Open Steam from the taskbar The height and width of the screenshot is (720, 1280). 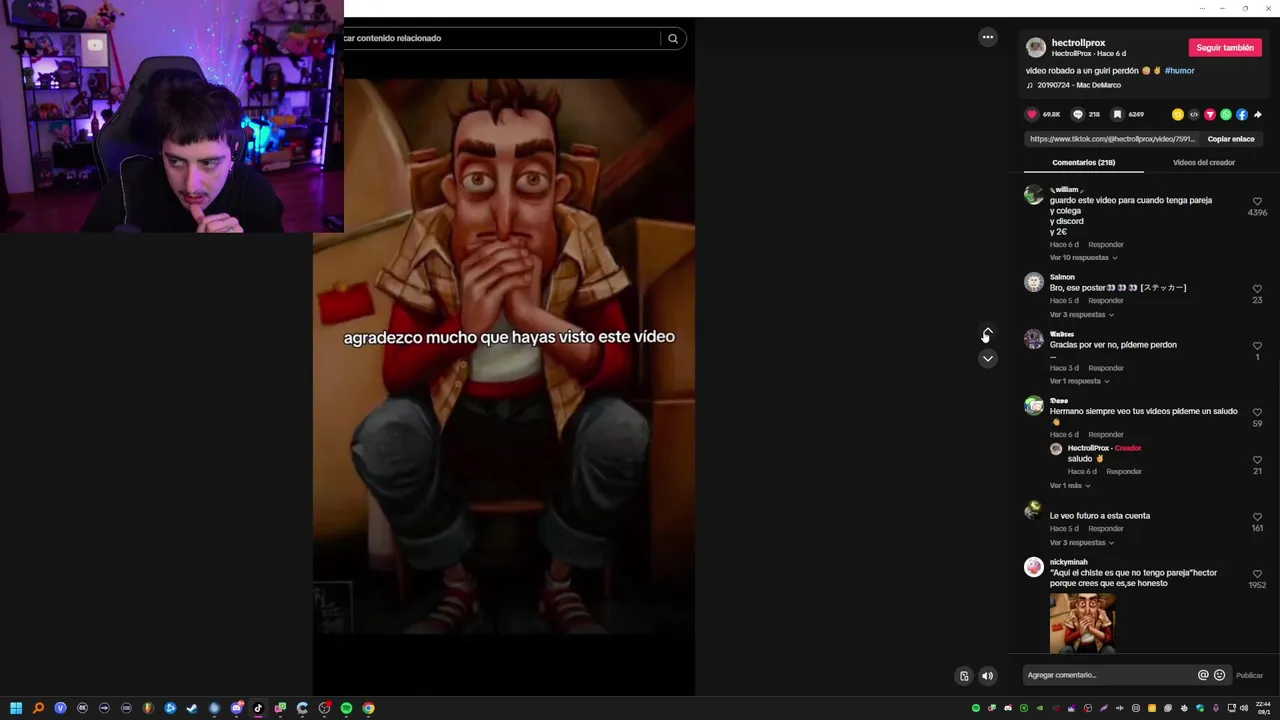click(x=192, y=708)
